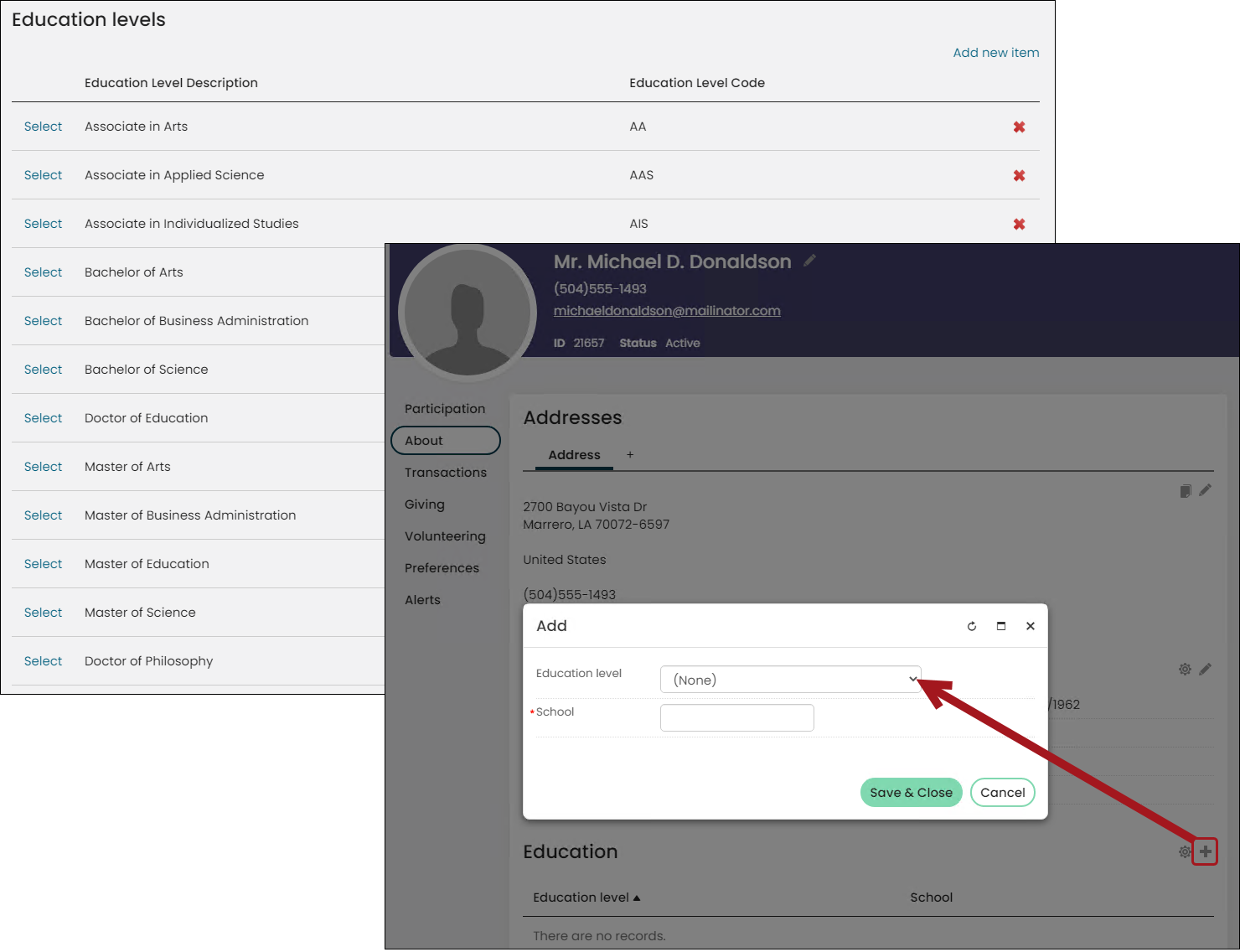Select the Bachelor of Science row
Image resolution: width=1240 pixels, height=952 pixels.
(43, 370)
